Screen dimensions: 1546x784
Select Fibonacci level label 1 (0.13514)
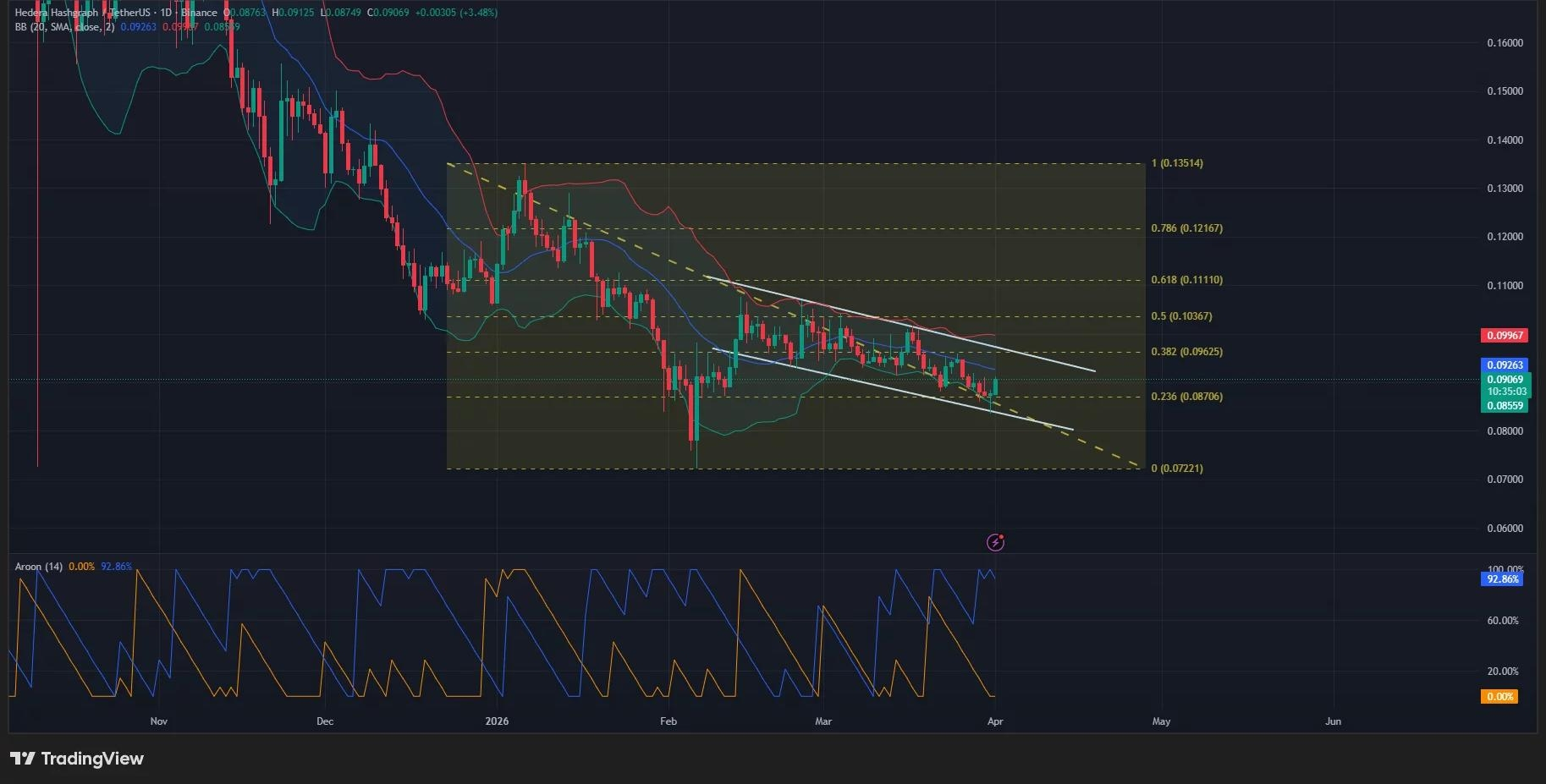tap(1177, 163)
